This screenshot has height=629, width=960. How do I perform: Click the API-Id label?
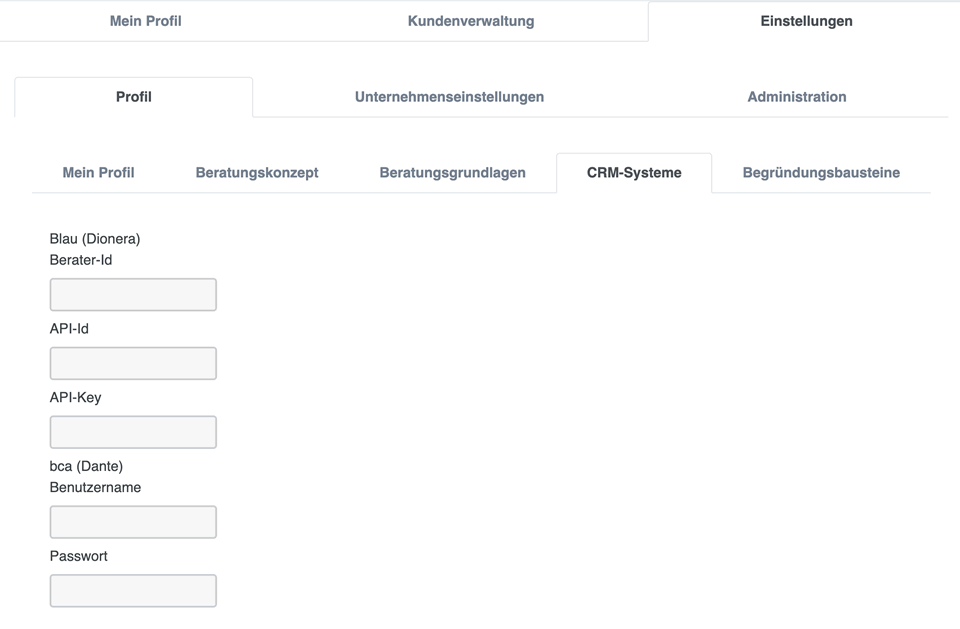tap(69, 329)
